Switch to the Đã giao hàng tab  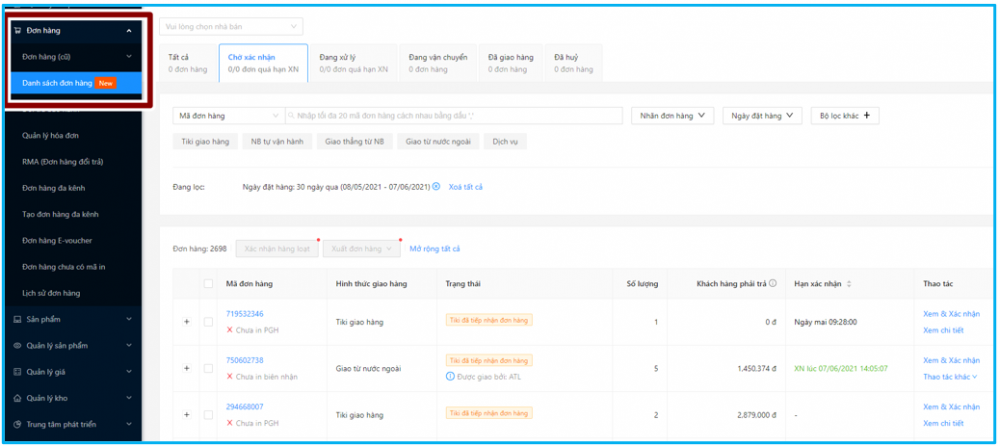(510, 63)
